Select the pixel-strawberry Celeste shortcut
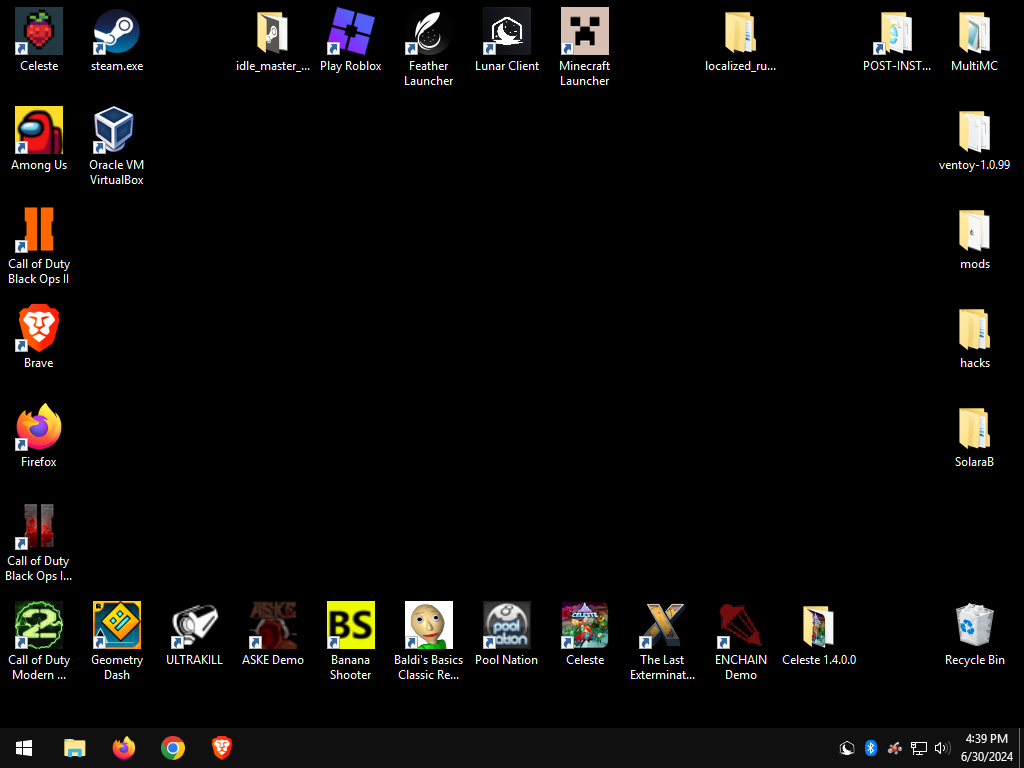Screen dimensions: 1024x768 (x=39, y=31)
